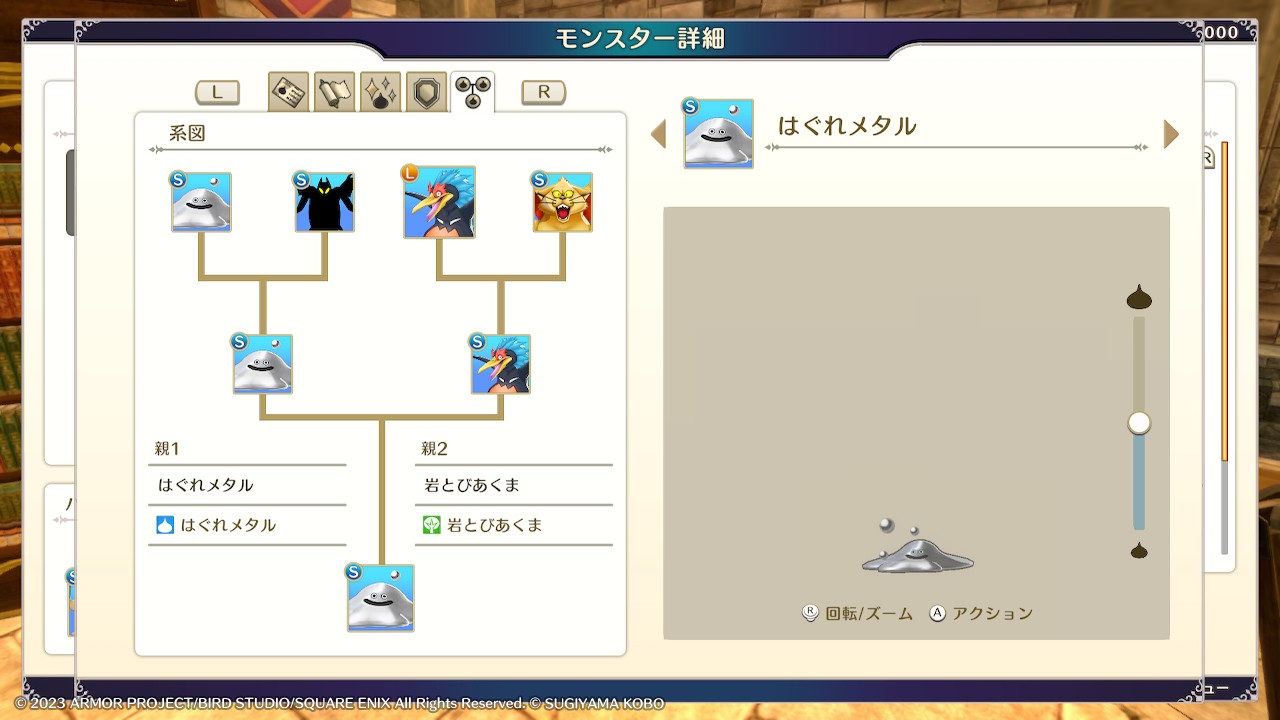Click the R shoulder button

[544, 92]
